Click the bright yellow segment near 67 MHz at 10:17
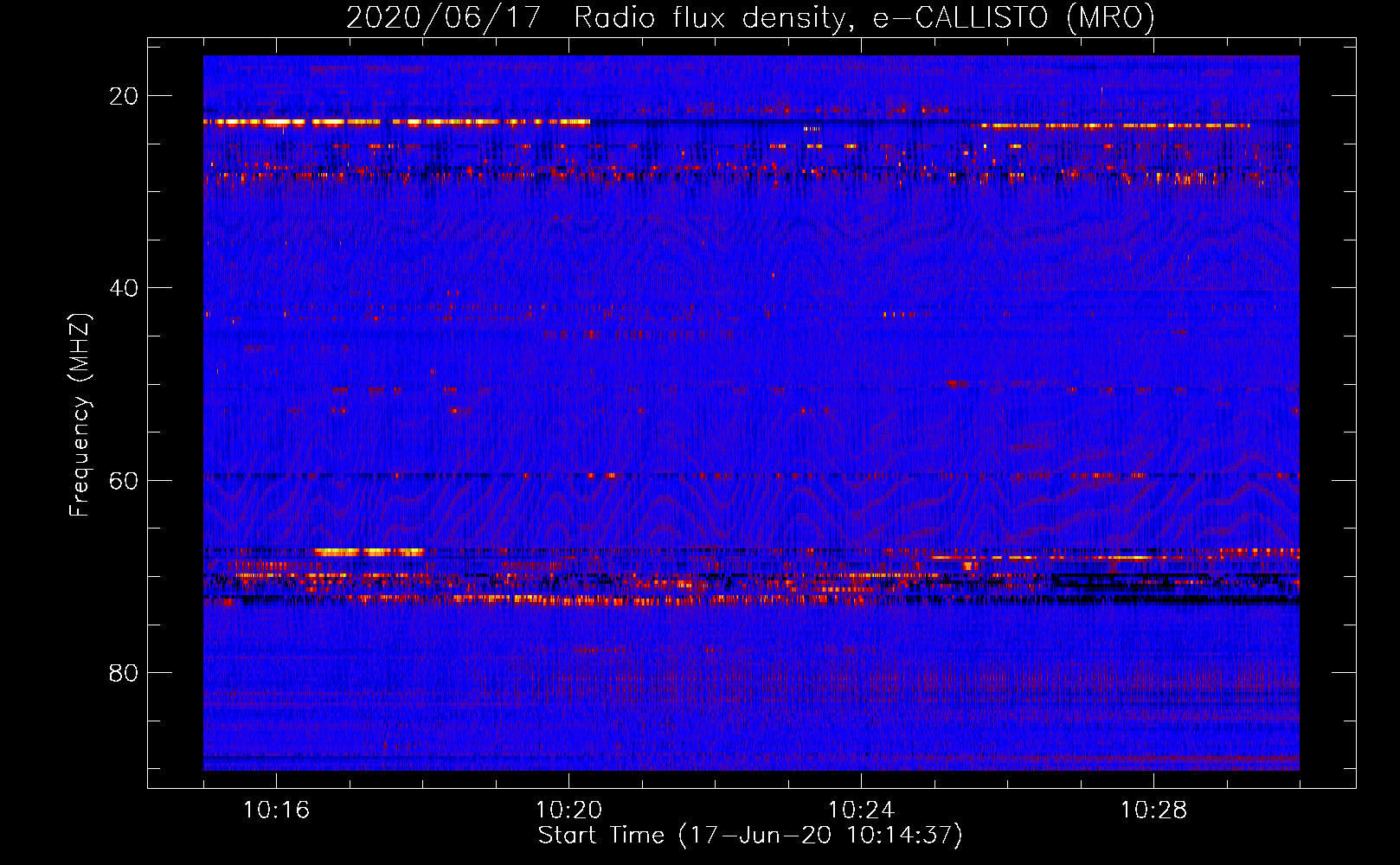 (368, 551)
